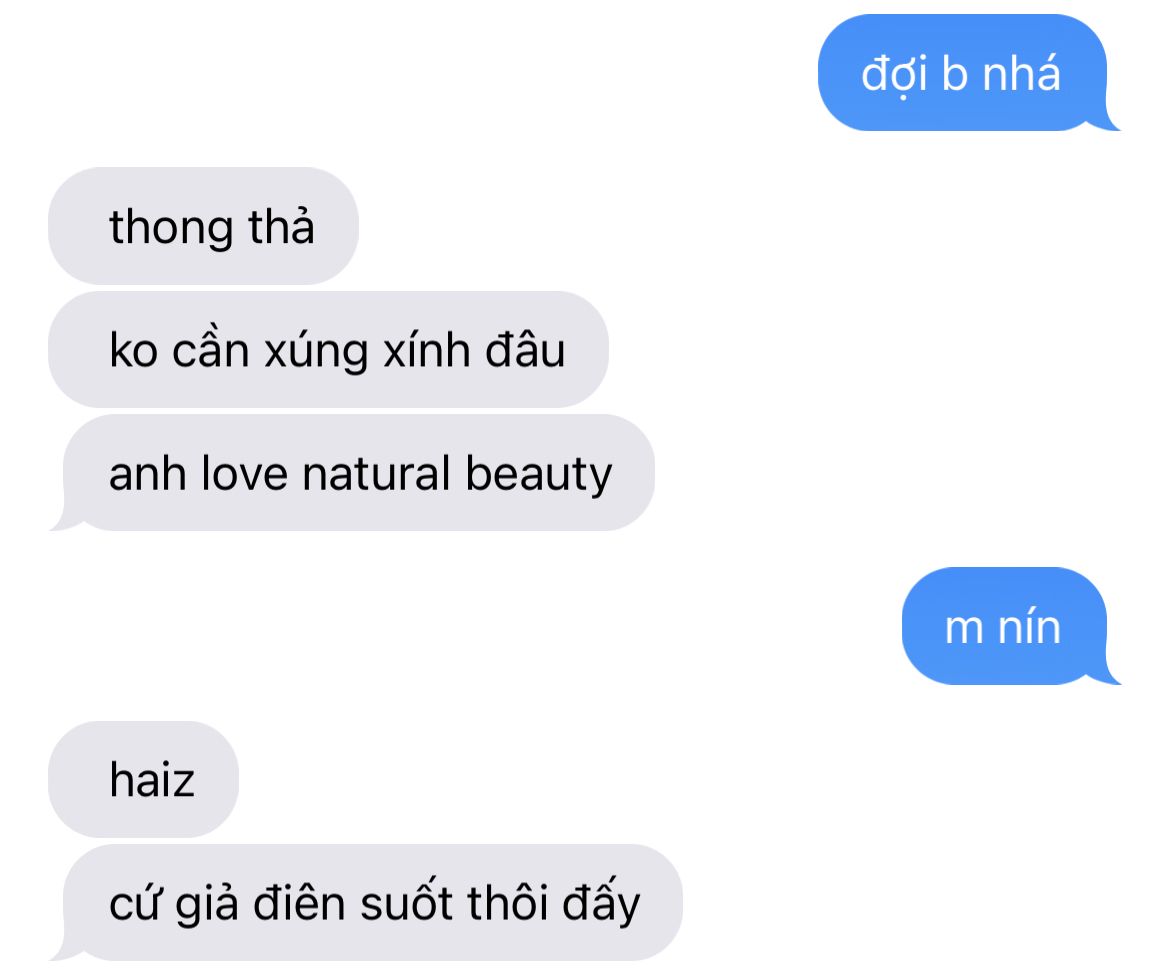Screen dimensions: 1170x976
Task: Click the word "điên" in last message
Action: [x=299, y=903]
